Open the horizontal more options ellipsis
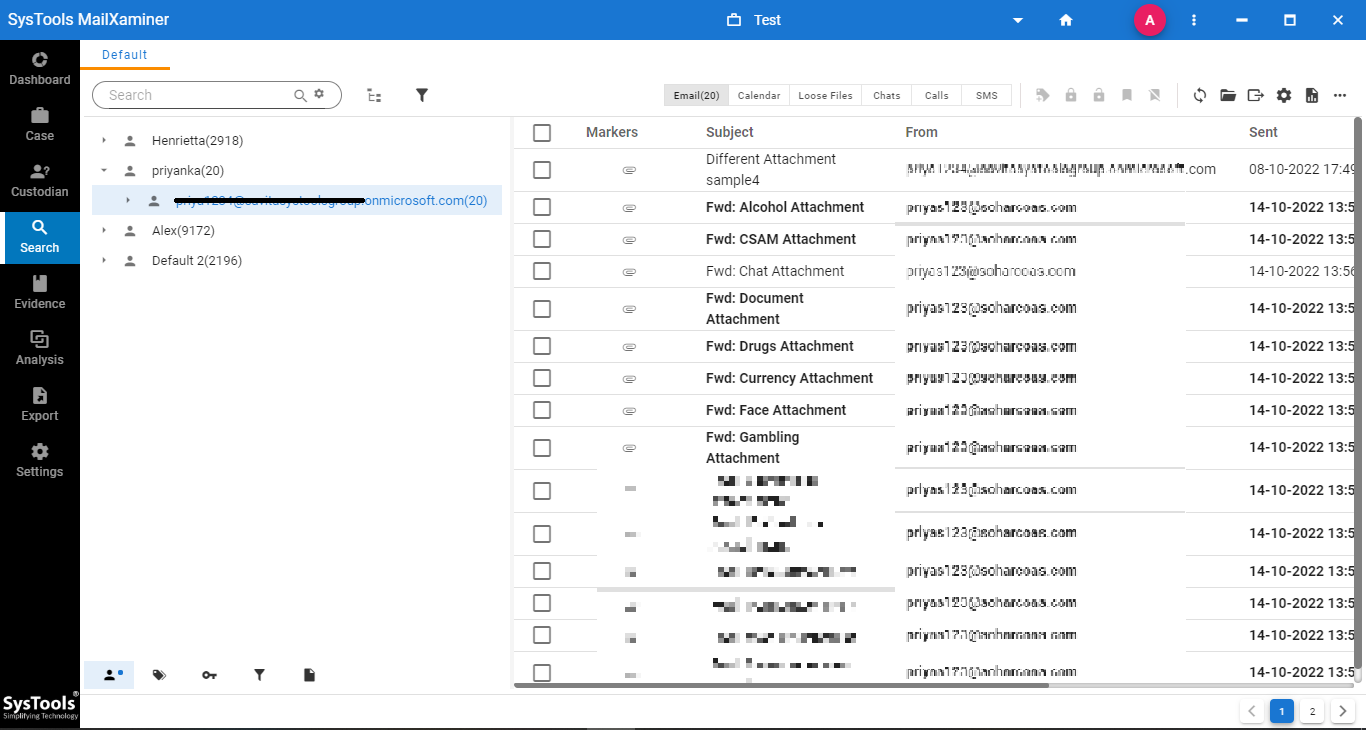Viewport: 1366px width, 730px height. [x=1340, y=95]
